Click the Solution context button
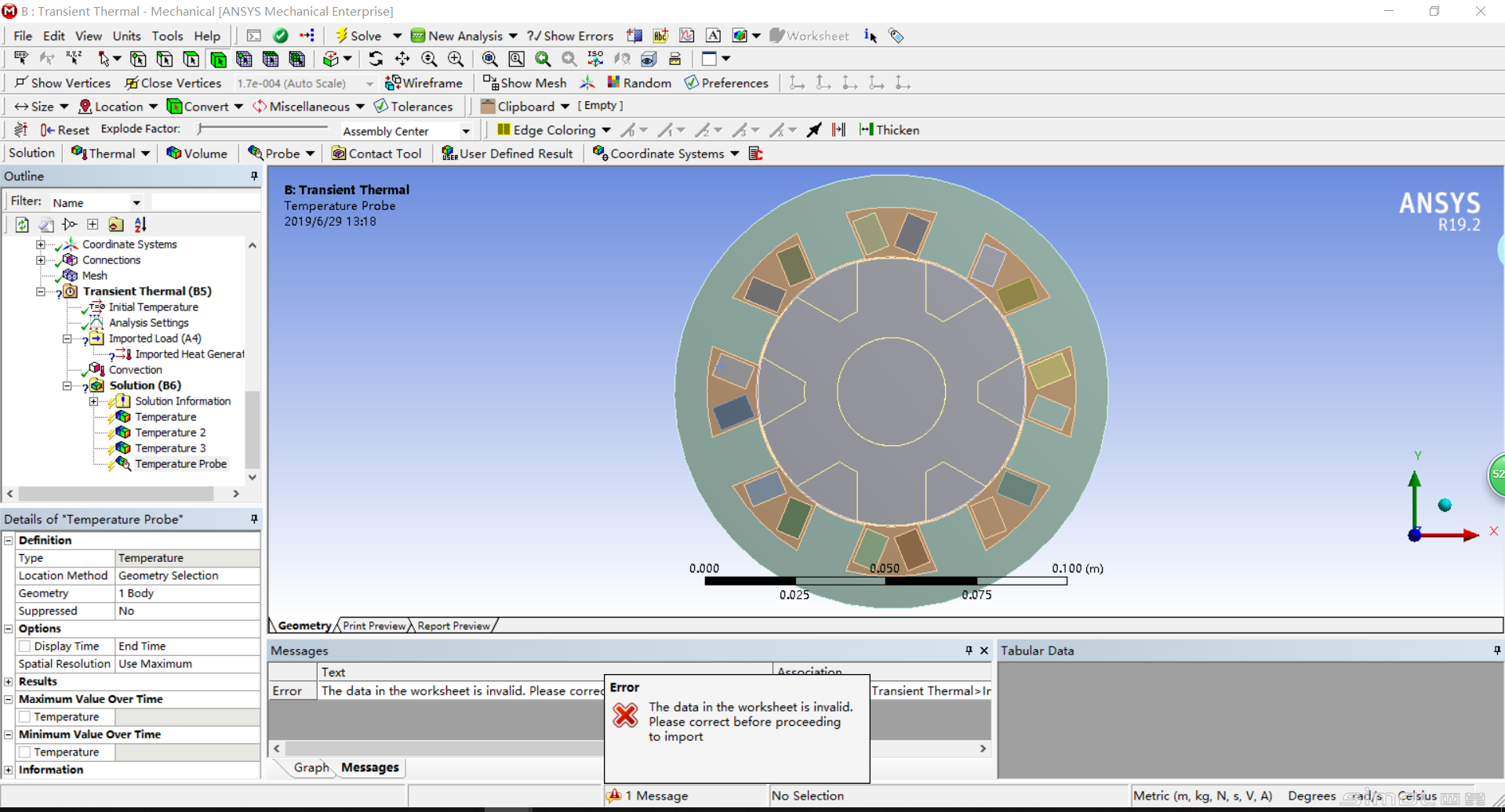The height and width of the screenshot is (812, 1505). (x=32, y=153)
